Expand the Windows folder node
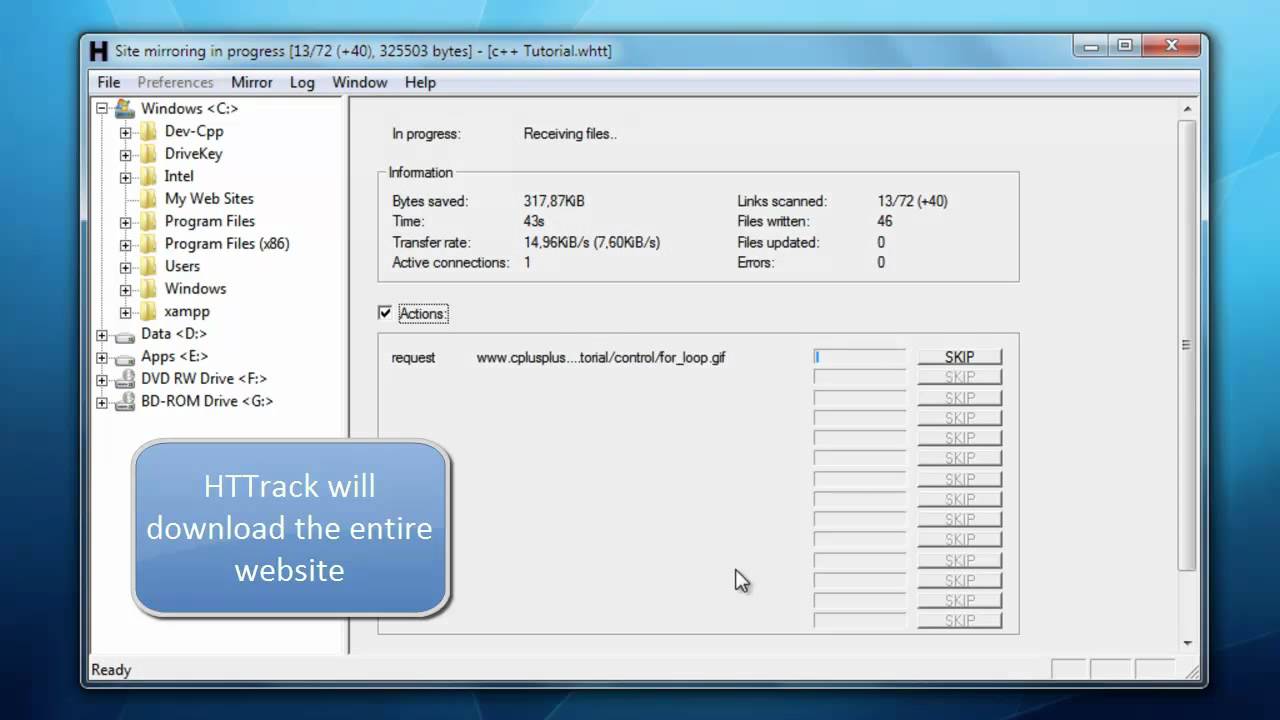 pos(125,290)
